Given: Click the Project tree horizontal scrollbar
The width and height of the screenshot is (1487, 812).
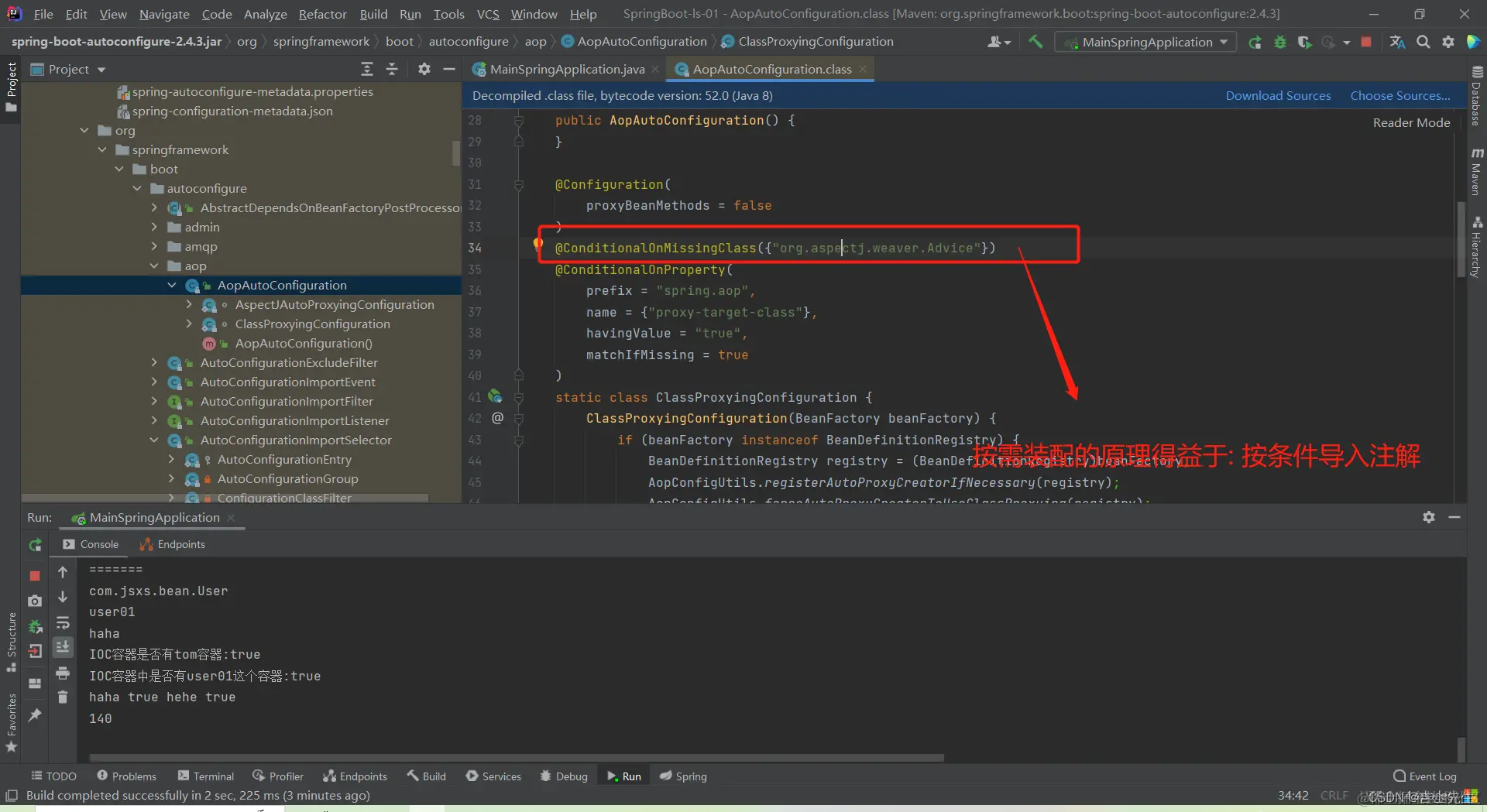Looking at the screenshot, I should click(x=225, y=498).
